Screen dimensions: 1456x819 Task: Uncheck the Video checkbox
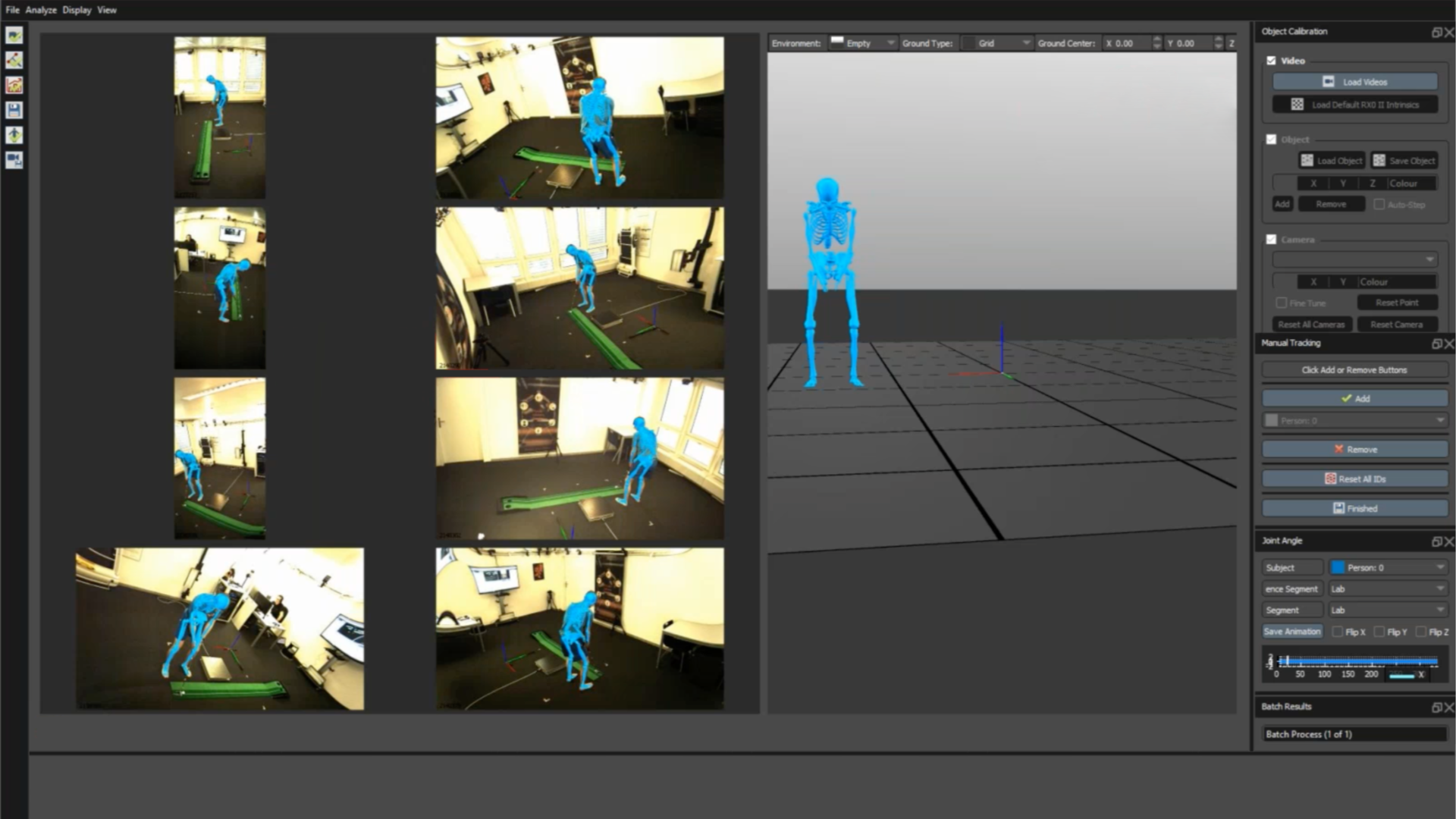coord(1272,61)
